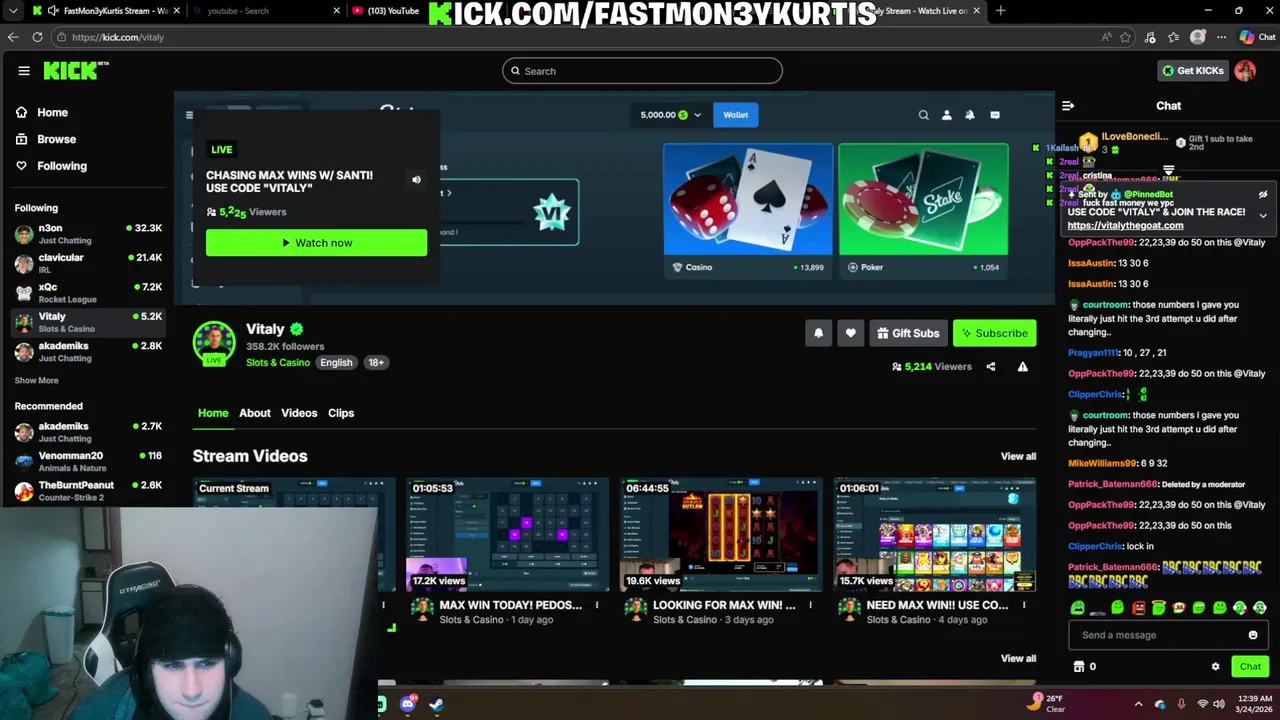The width and height of the screenshot is (1280, 720).
Task: Show hidden system tray icons
Action: point(1138,705)
